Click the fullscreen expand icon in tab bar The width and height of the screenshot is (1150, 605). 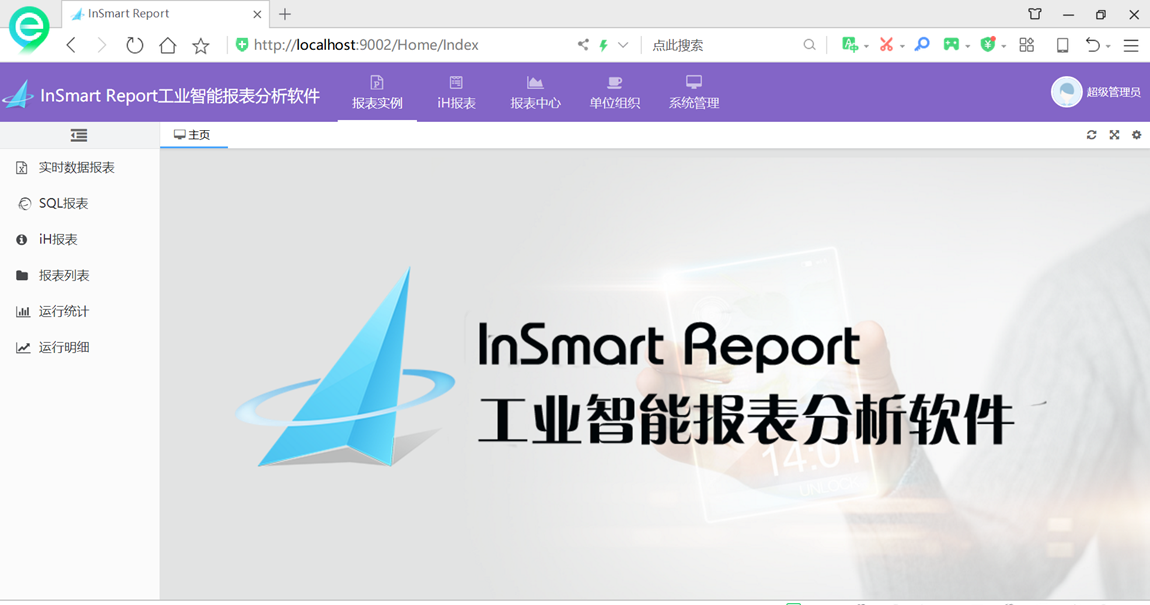[1114, 135]
